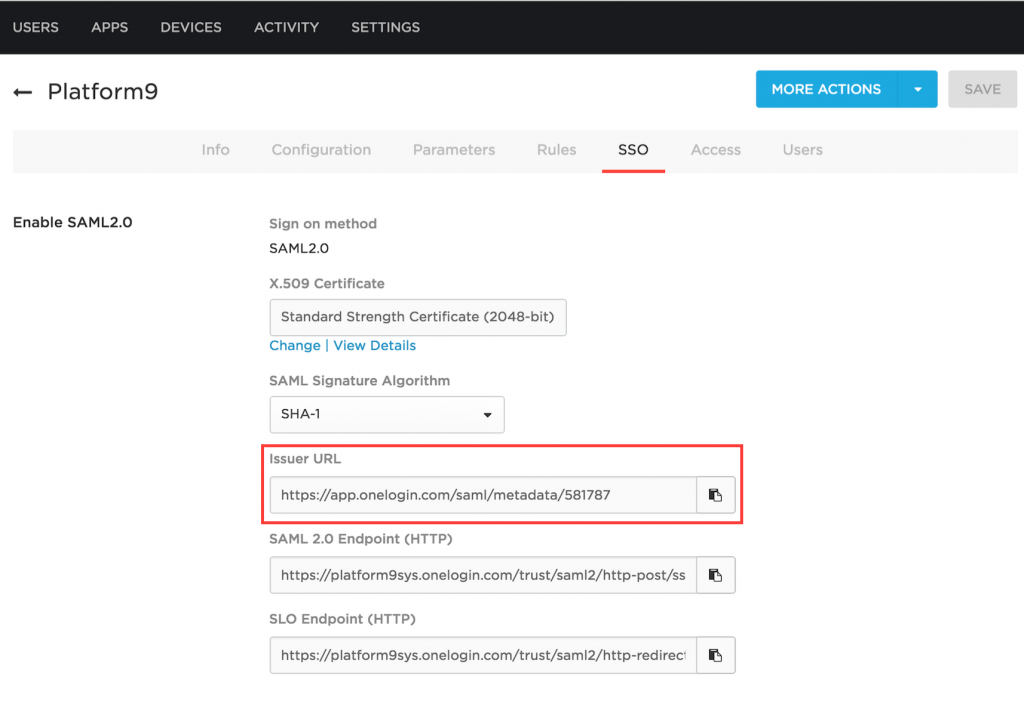Open the MORE ACTIONS split-button arrow

tap(918, 89)
